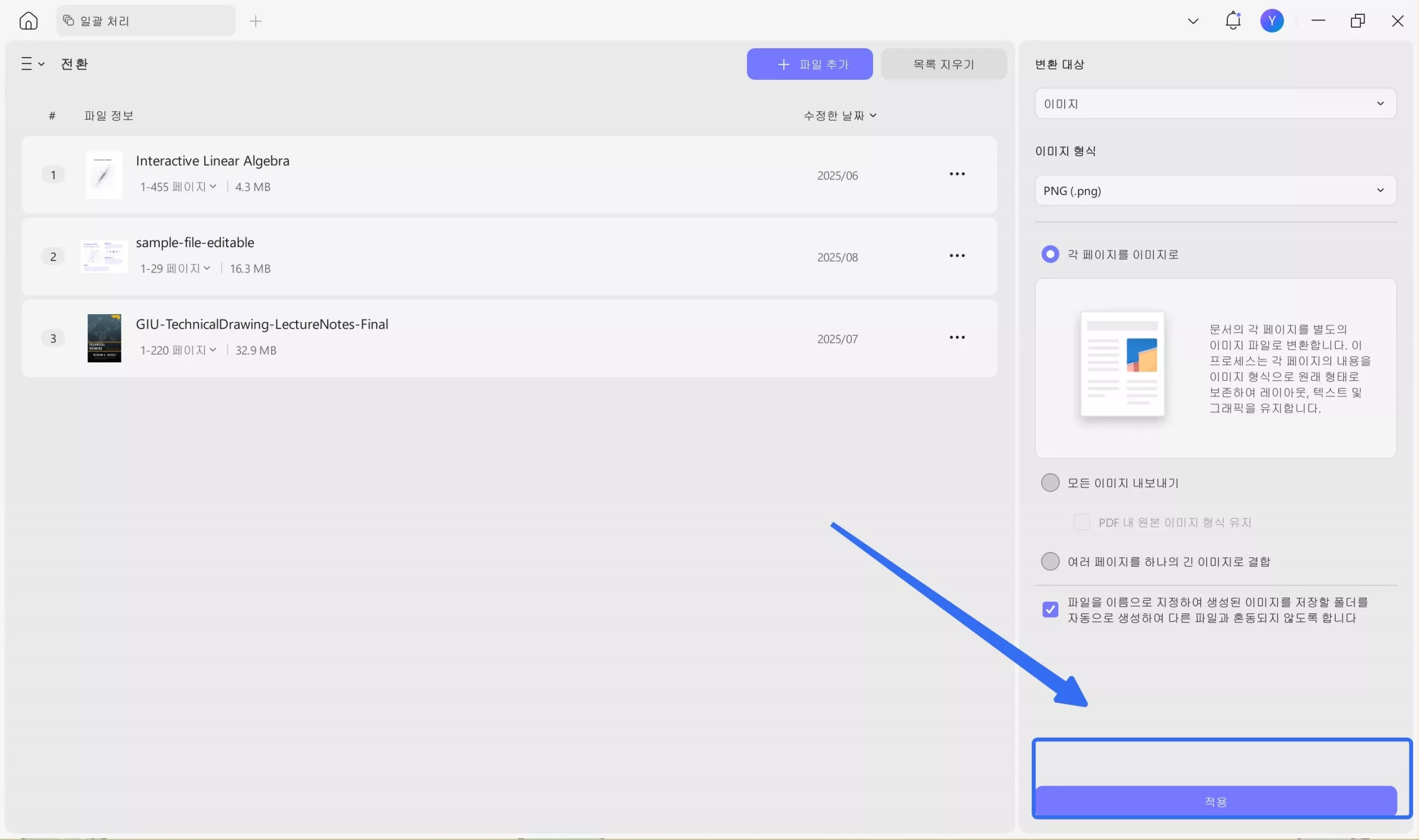The width and height of the screenshot is (1419, 840).
Task: Open more options for sample-file-editable
Action: click(956, 256)
